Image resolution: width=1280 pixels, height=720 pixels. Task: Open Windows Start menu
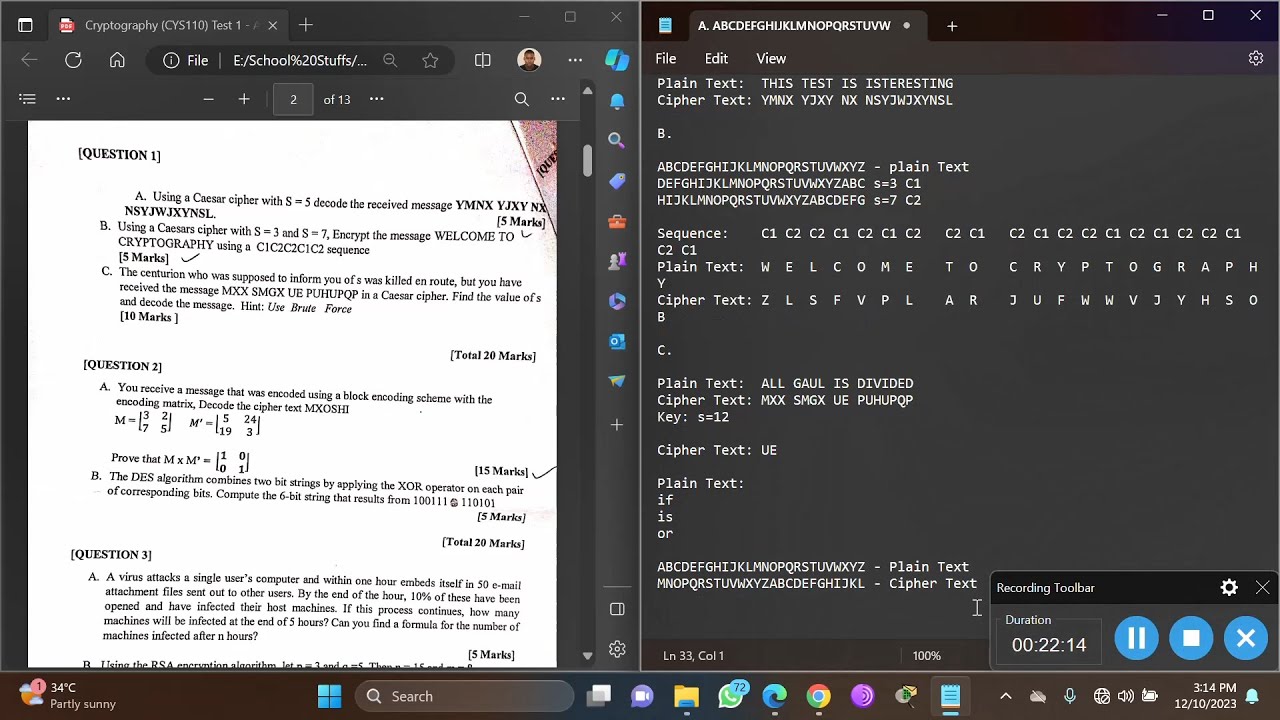point(329,696)
